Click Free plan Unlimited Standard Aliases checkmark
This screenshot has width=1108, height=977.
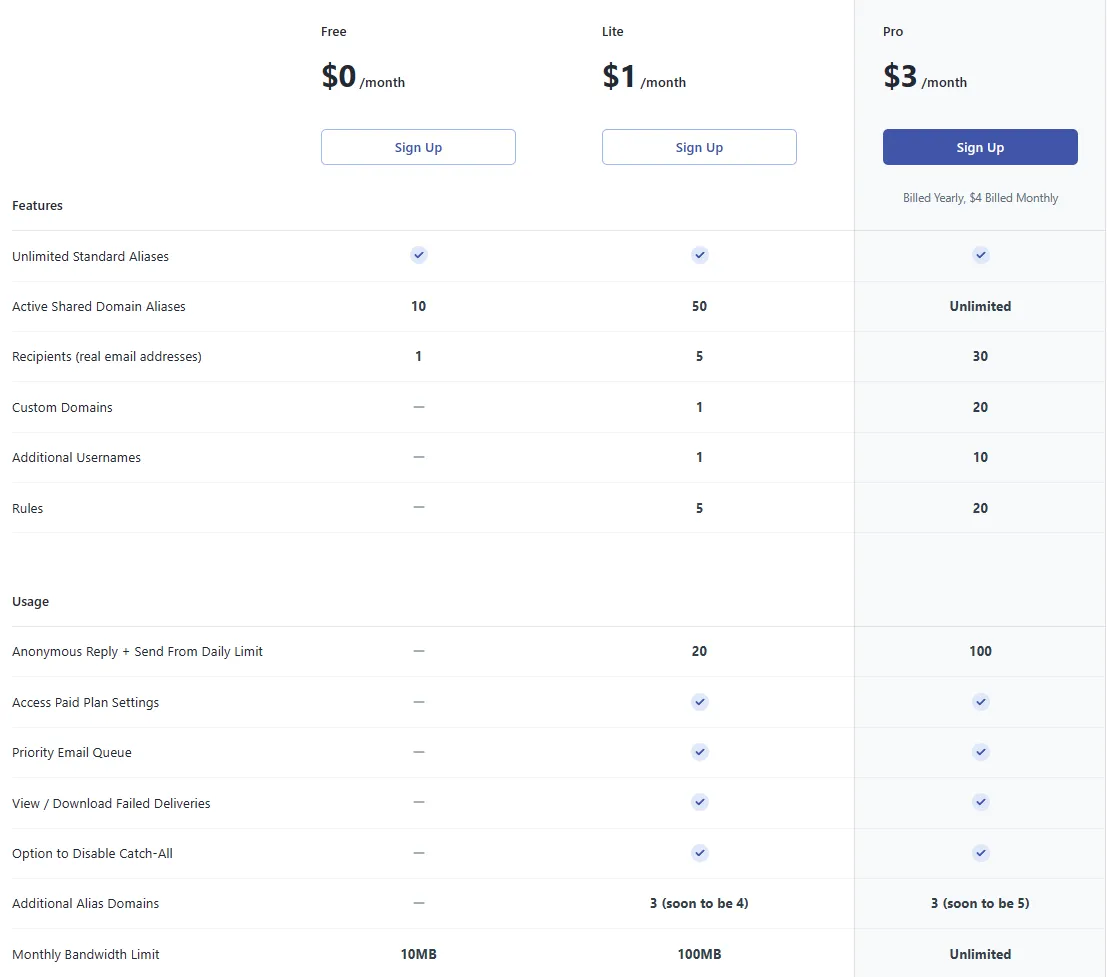click(419, 255)
